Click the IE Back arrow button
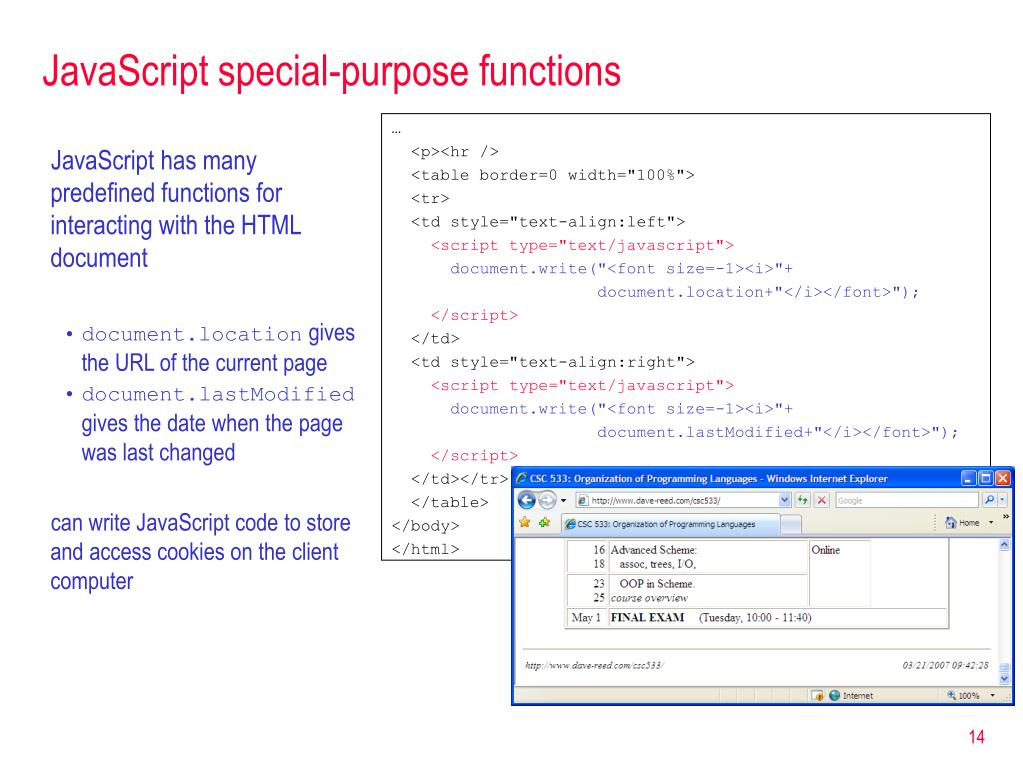Viewport: 1023px width, 780px height. click(x=527, y=500)
